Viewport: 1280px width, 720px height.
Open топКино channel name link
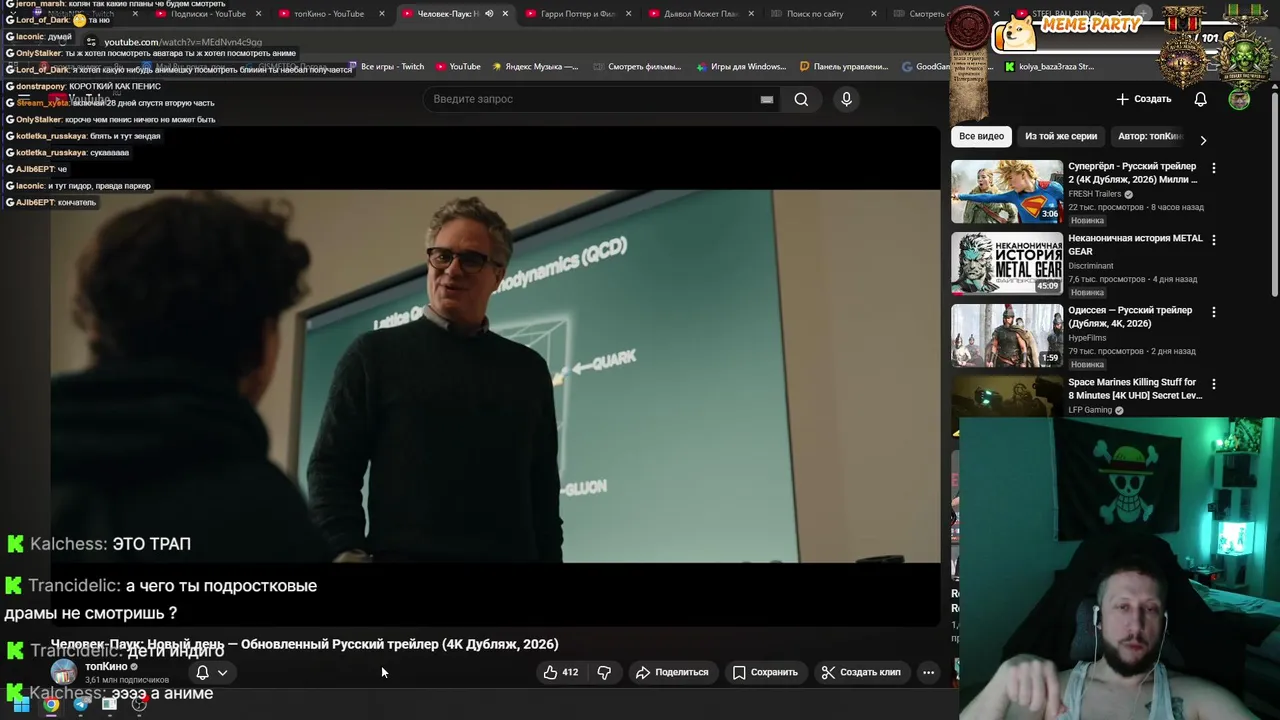tap(106, 667)
